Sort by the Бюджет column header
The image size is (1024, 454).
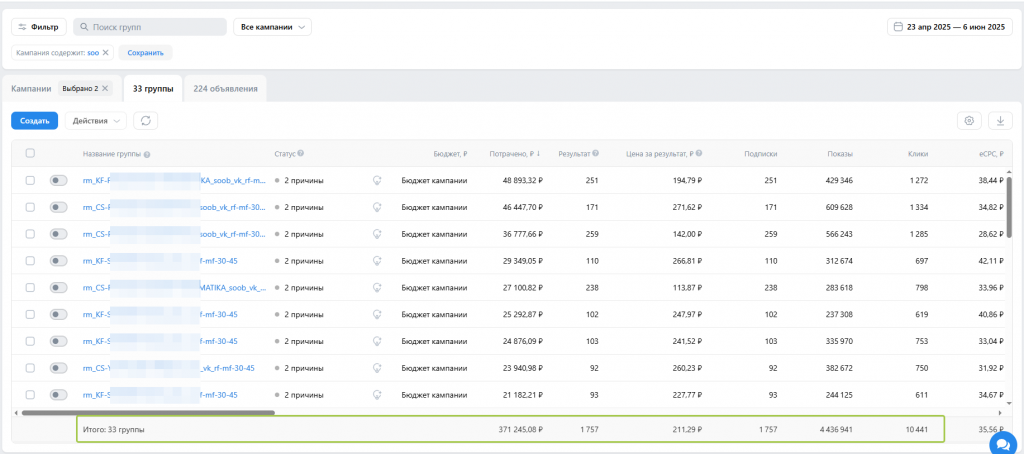451,154
